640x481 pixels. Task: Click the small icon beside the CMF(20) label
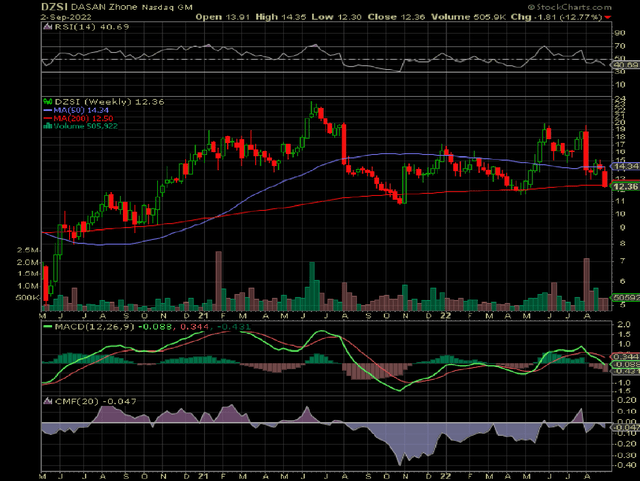click(x=47, y=401)
